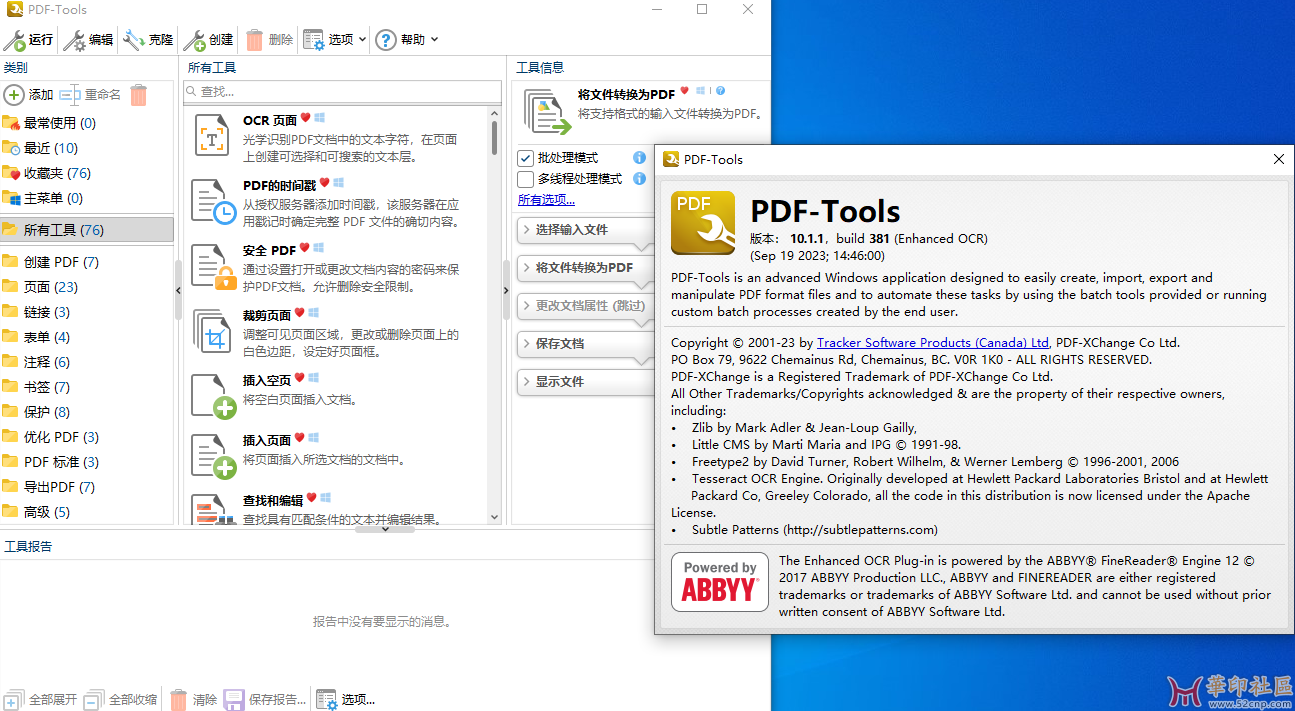
Task: Open the 选项 dropdown in top toolbar
Action: click(335, 40)
